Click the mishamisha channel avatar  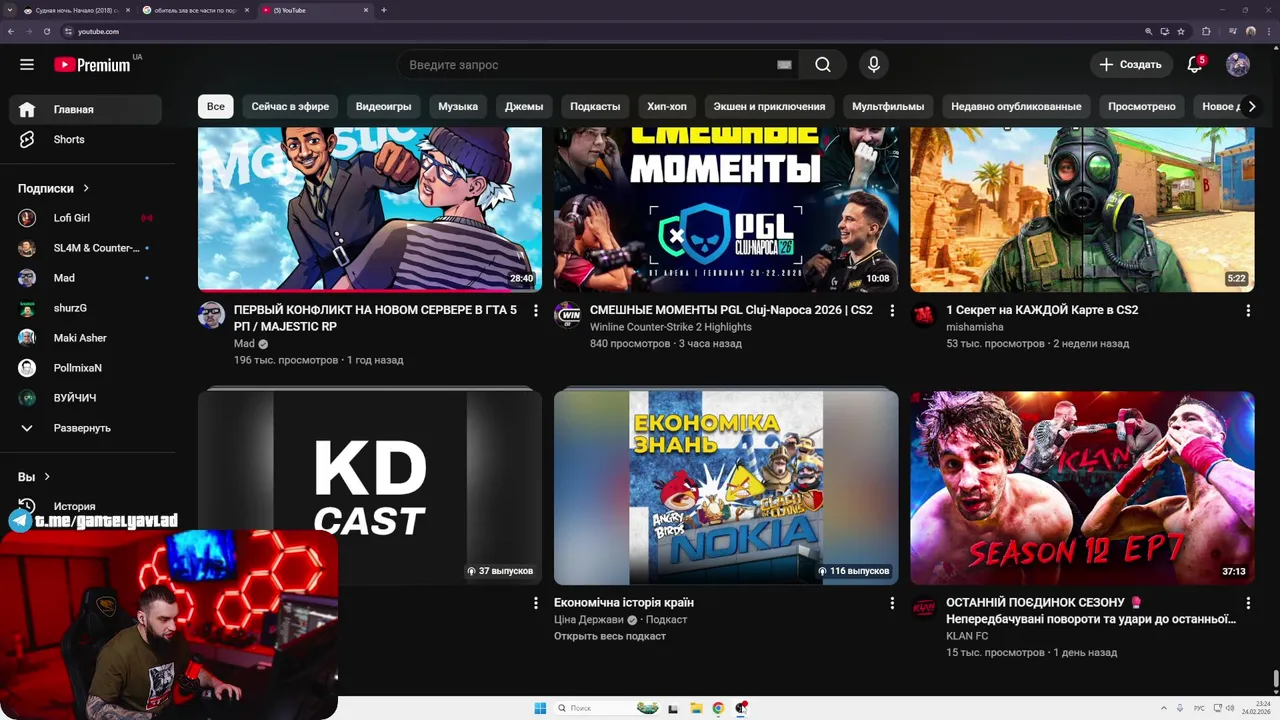click(x=923, y=315)
